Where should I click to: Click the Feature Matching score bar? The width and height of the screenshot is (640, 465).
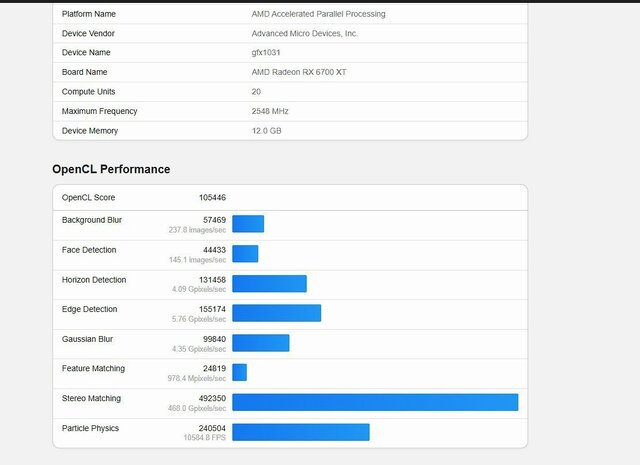[239, 372]
